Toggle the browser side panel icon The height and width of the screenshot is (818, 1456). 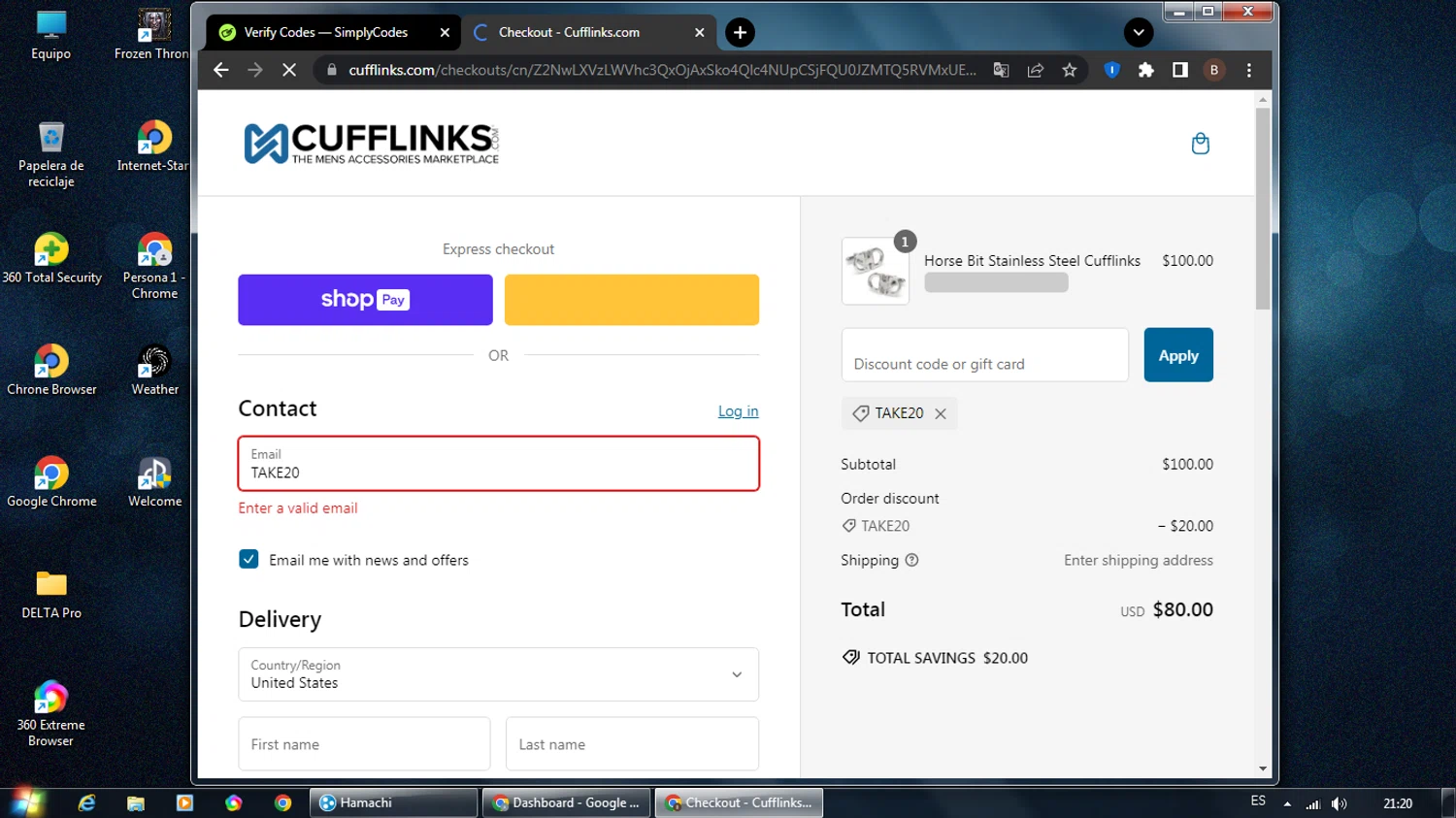[x=1180, y=70]
